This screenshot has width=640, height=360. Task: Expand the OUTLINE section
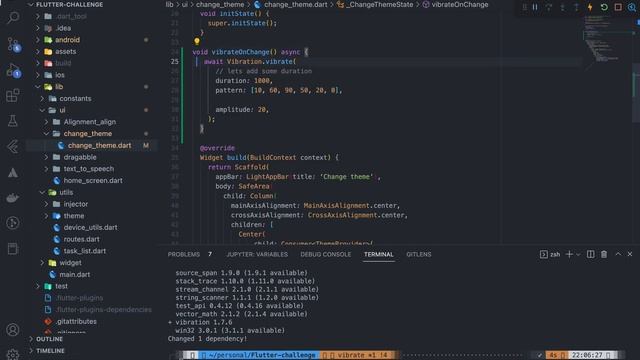pyautogui.click(x=49, y=339)
